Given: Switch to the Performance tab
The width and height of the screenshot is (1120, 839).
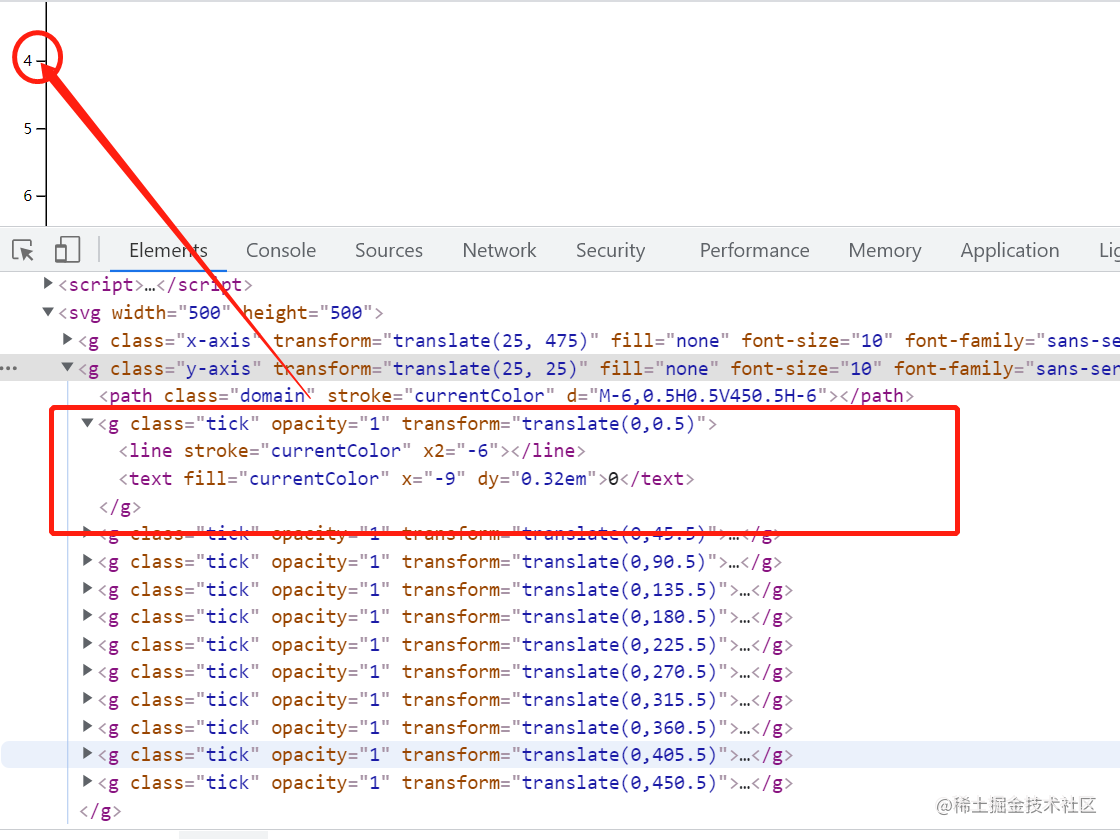Looking at the screenshot, I should (x=754, y=250).
